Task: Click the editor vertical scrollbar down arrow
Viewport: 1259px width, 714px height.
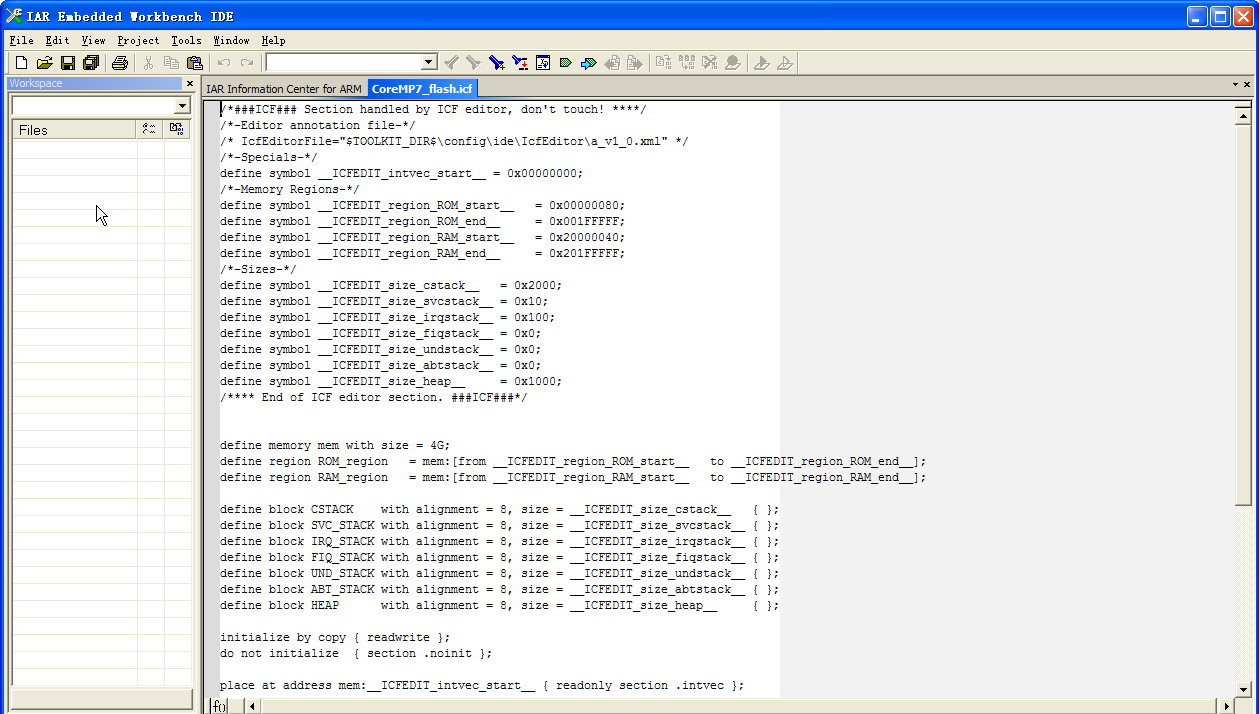Action: coord(1244,689)
